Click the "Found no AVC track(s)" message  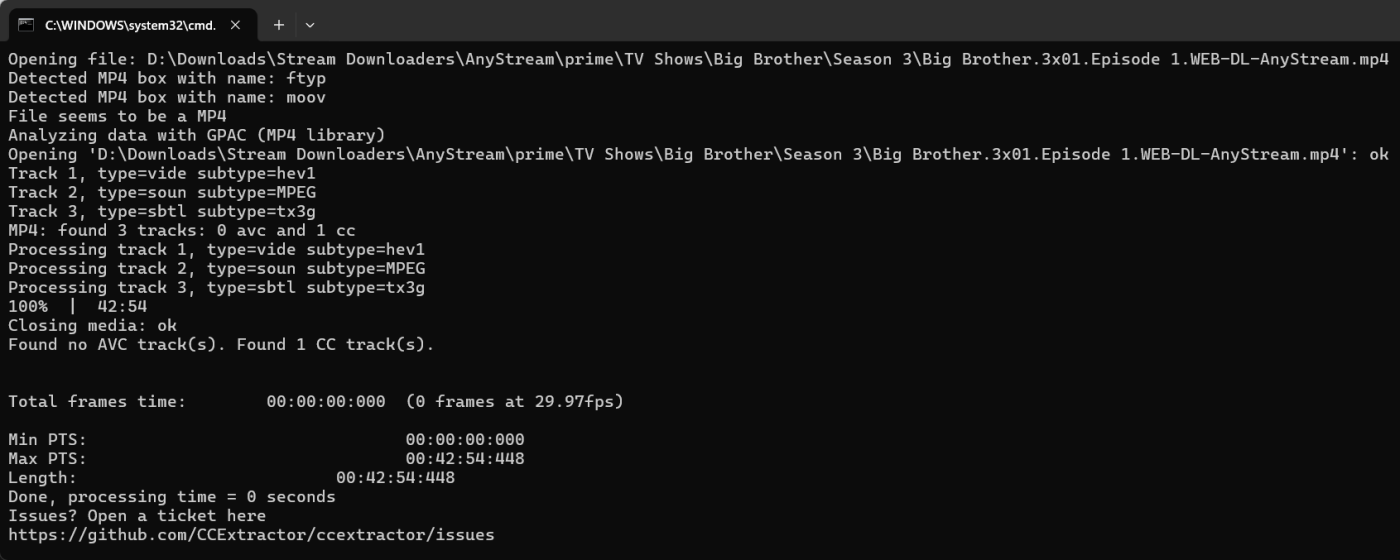221,344
